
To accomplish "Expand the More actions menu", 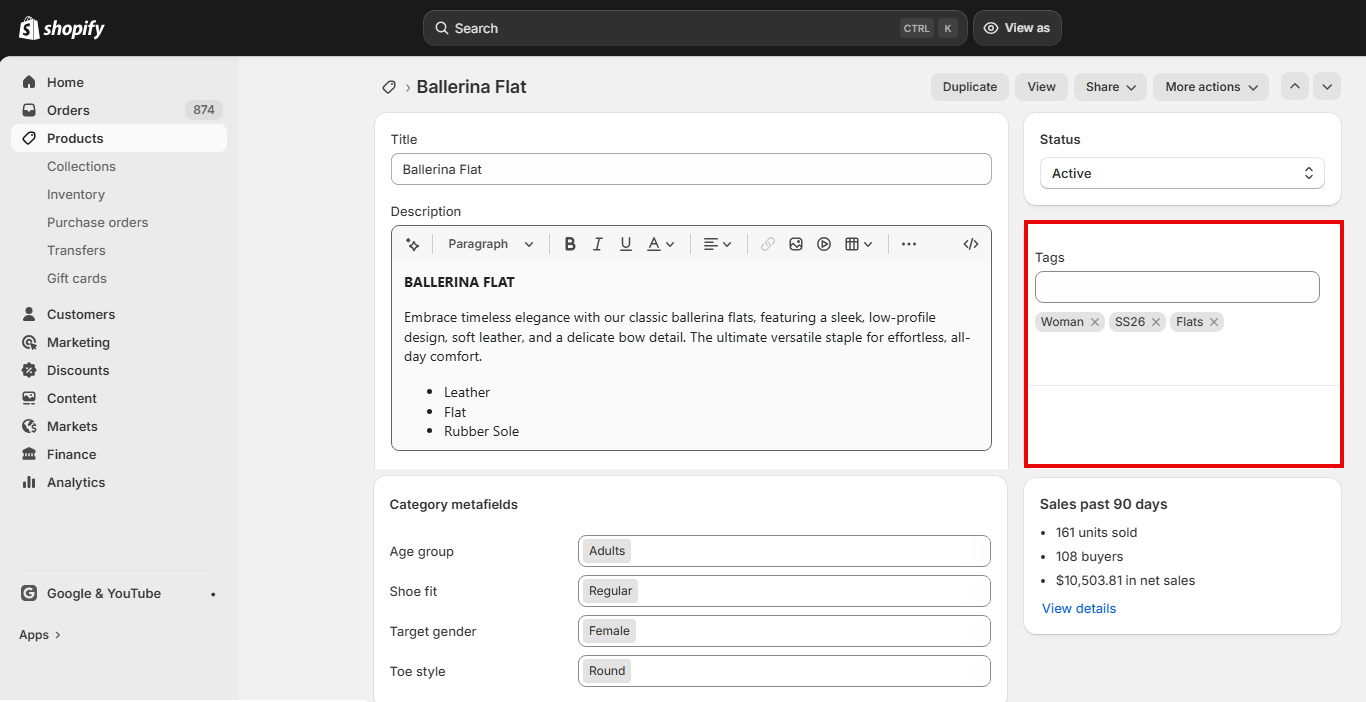I will [1210, 87].
